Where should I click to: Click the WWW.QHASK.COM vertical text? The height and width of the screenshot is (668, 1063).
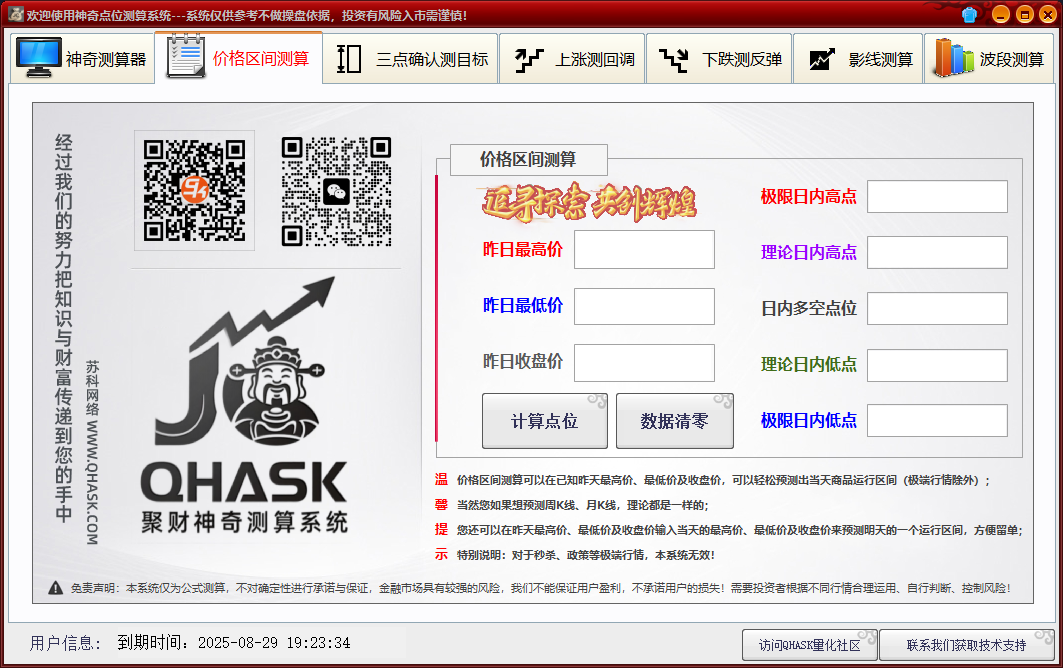click(92, 483)
